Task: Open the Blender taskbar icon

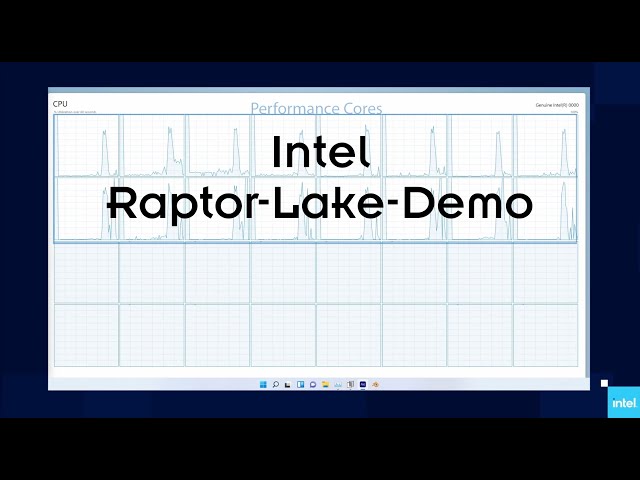Action: 376,384
